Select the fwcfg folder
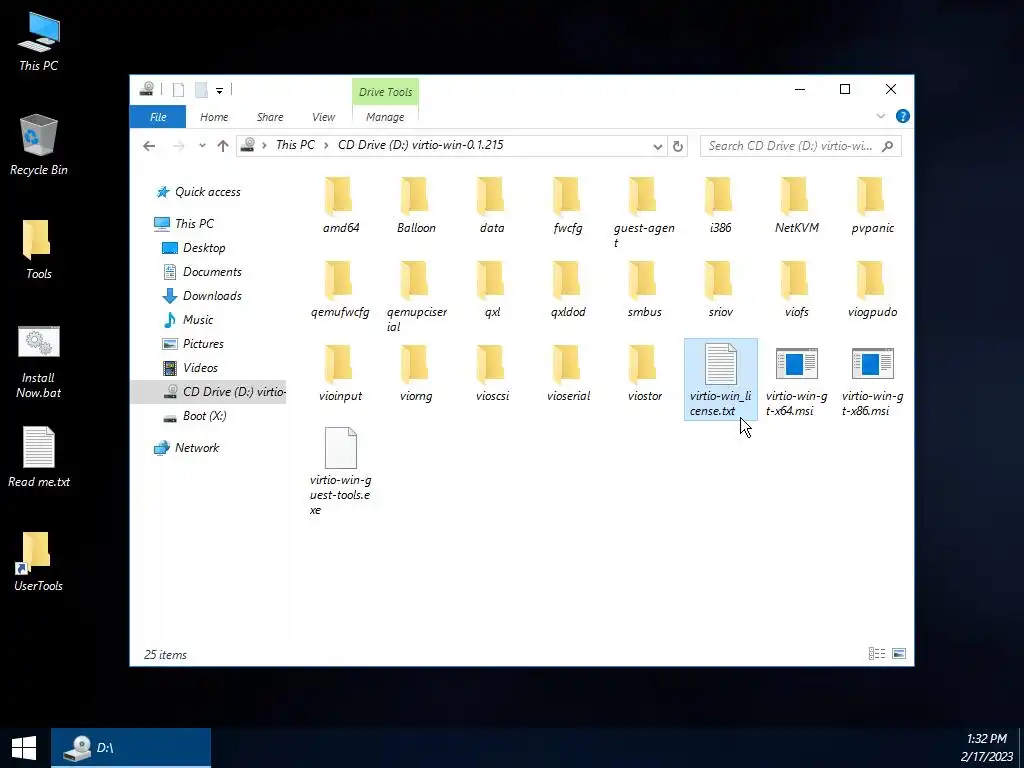This screenshot has width=1024, height=768. (x=568, y=204)
